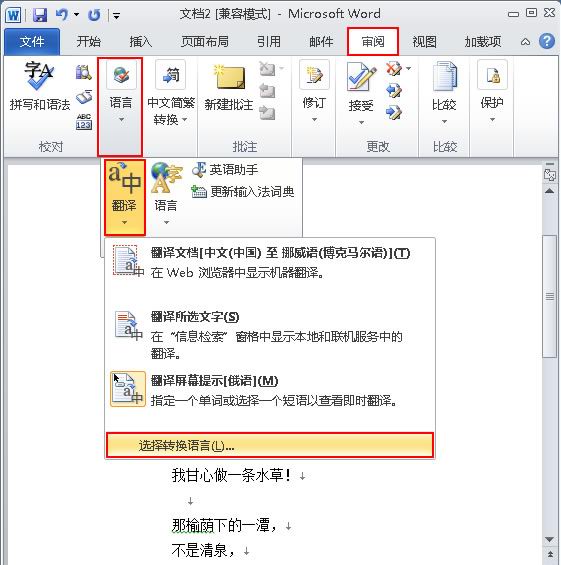Open Word Help with the question mark icon
561x565 pixels.
tap(547, 41)
